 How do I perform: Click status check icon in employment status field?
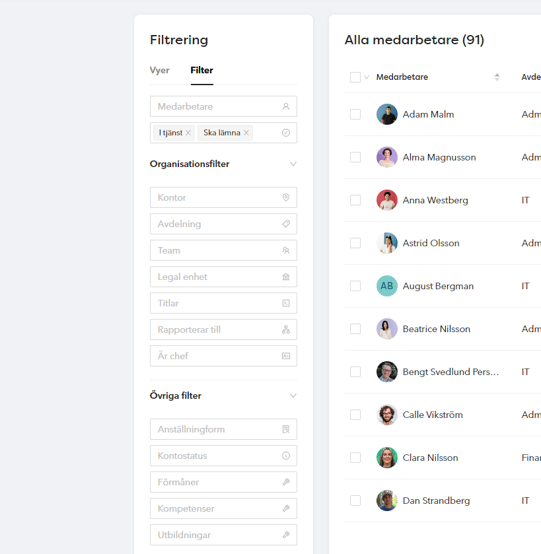point(286,132)
